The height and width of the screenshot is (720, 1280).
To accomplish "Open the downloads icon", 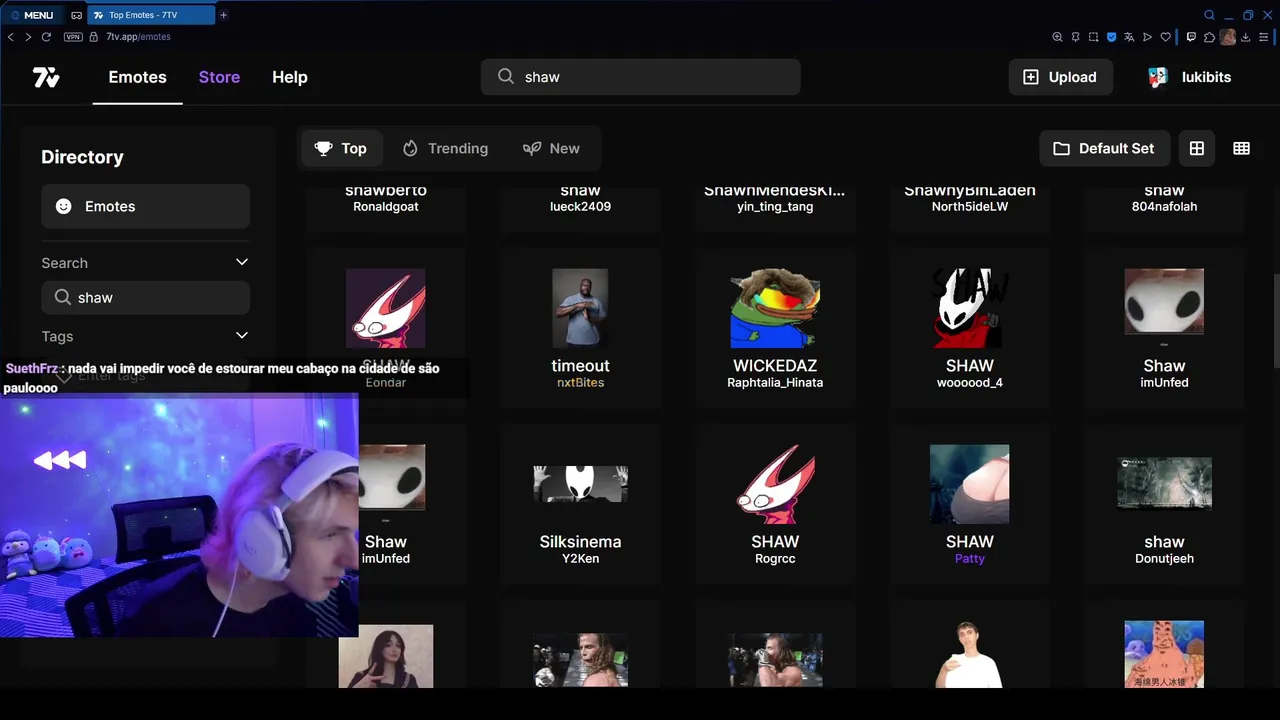I will pyautogui.click(x=1247, y=37).
